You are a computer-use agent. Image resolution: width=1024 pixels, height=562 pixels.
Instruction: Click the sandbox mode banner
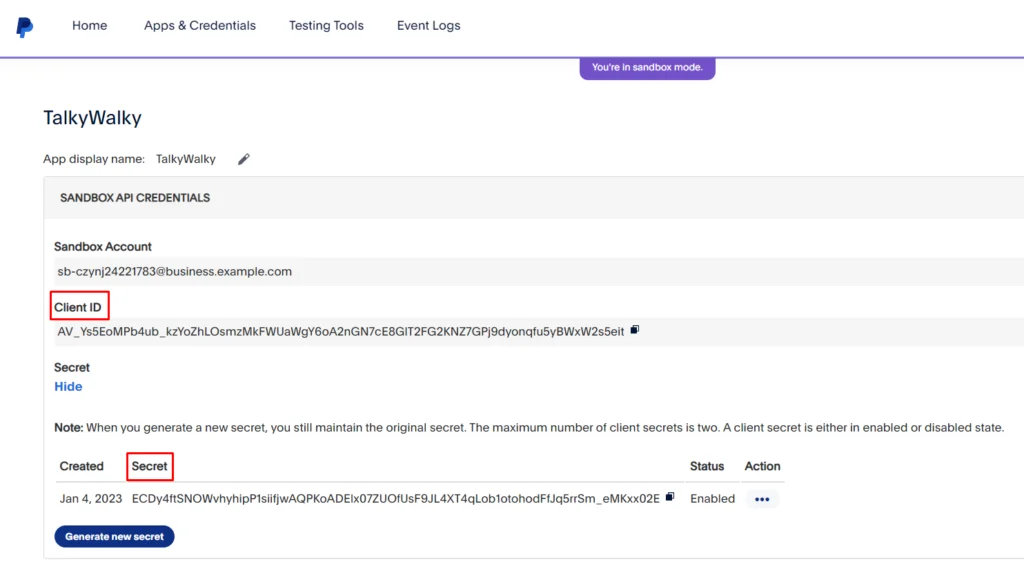tap(647, 68)
